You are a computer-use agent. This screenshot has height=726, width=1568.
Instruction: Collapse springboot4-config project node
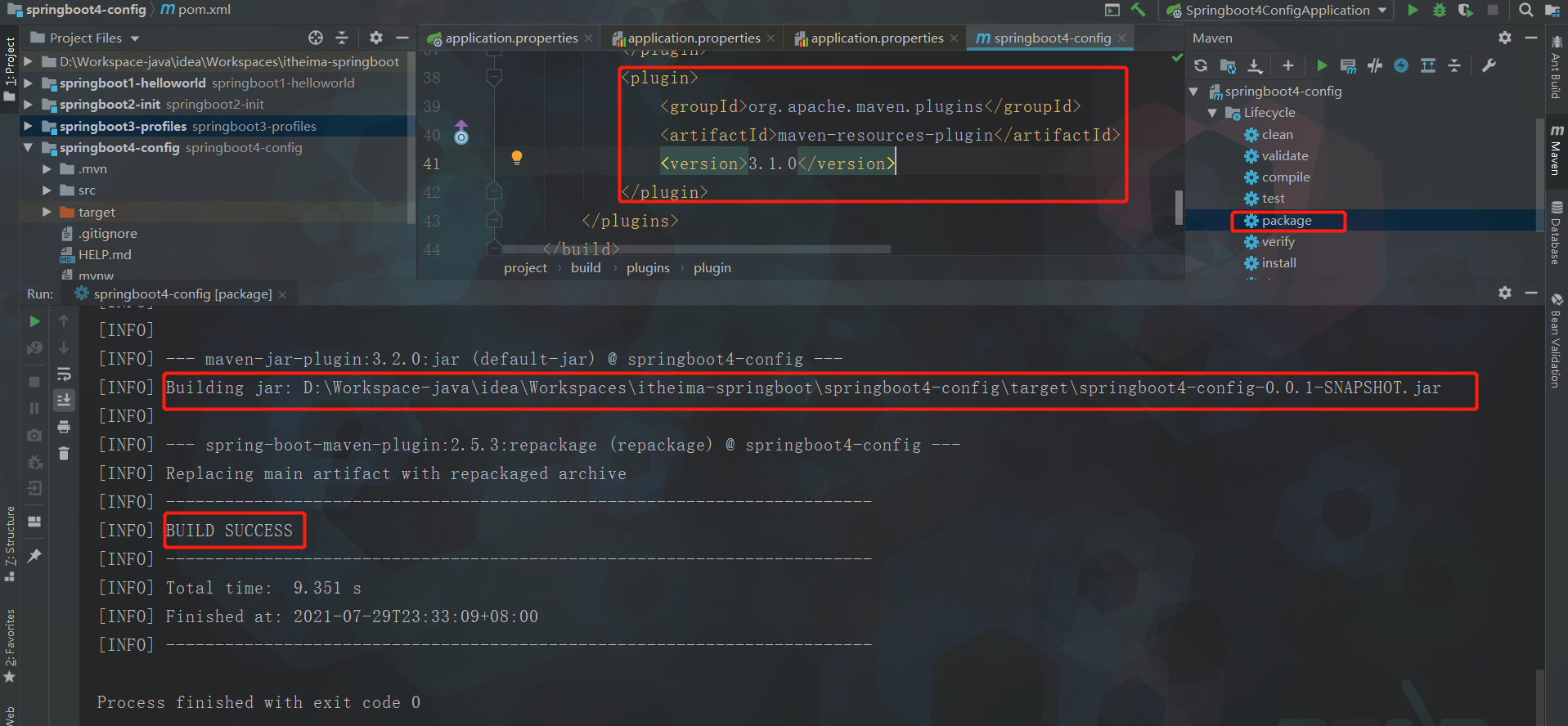tap(29, 148)
